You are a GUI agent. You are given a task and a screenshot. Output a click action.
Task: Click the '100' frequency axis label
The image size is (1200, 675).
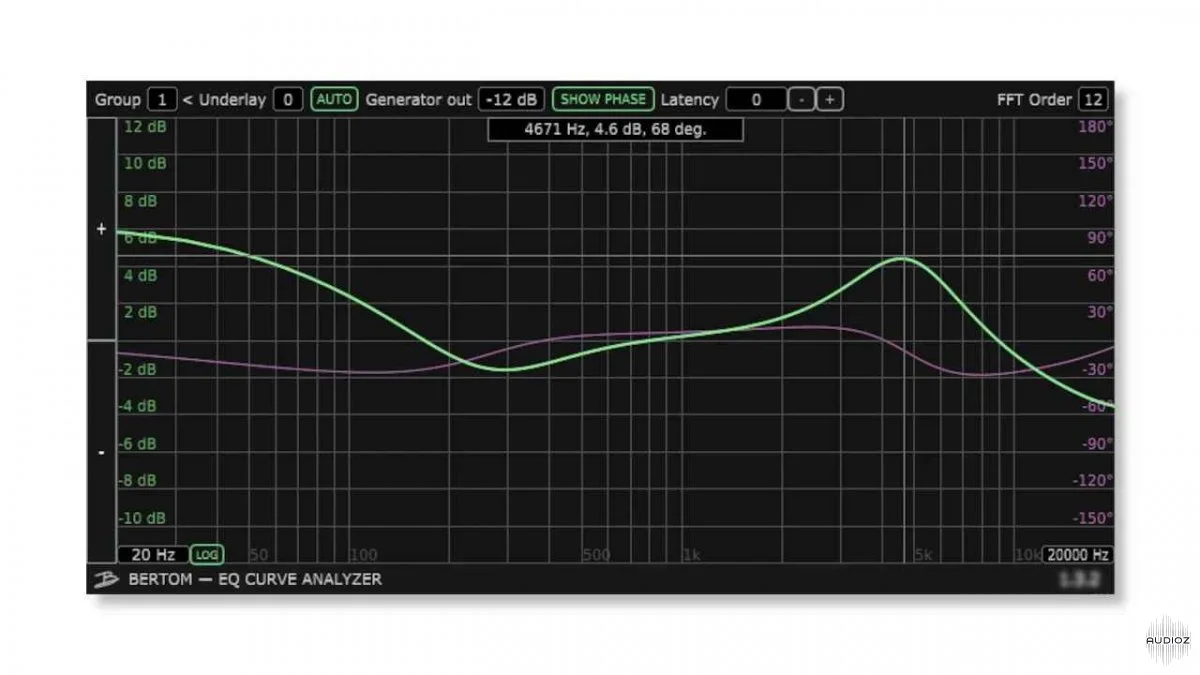[364, 554]
